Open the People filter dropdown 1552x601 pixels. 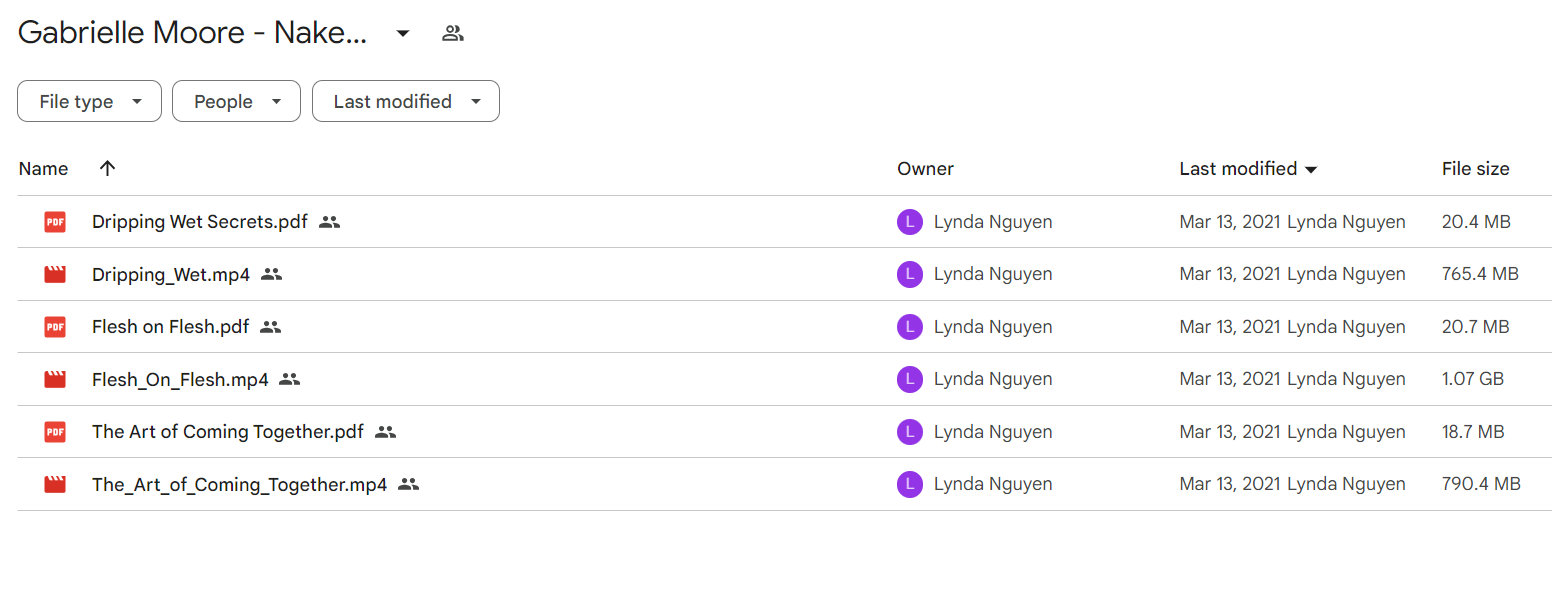pos(236,101)
